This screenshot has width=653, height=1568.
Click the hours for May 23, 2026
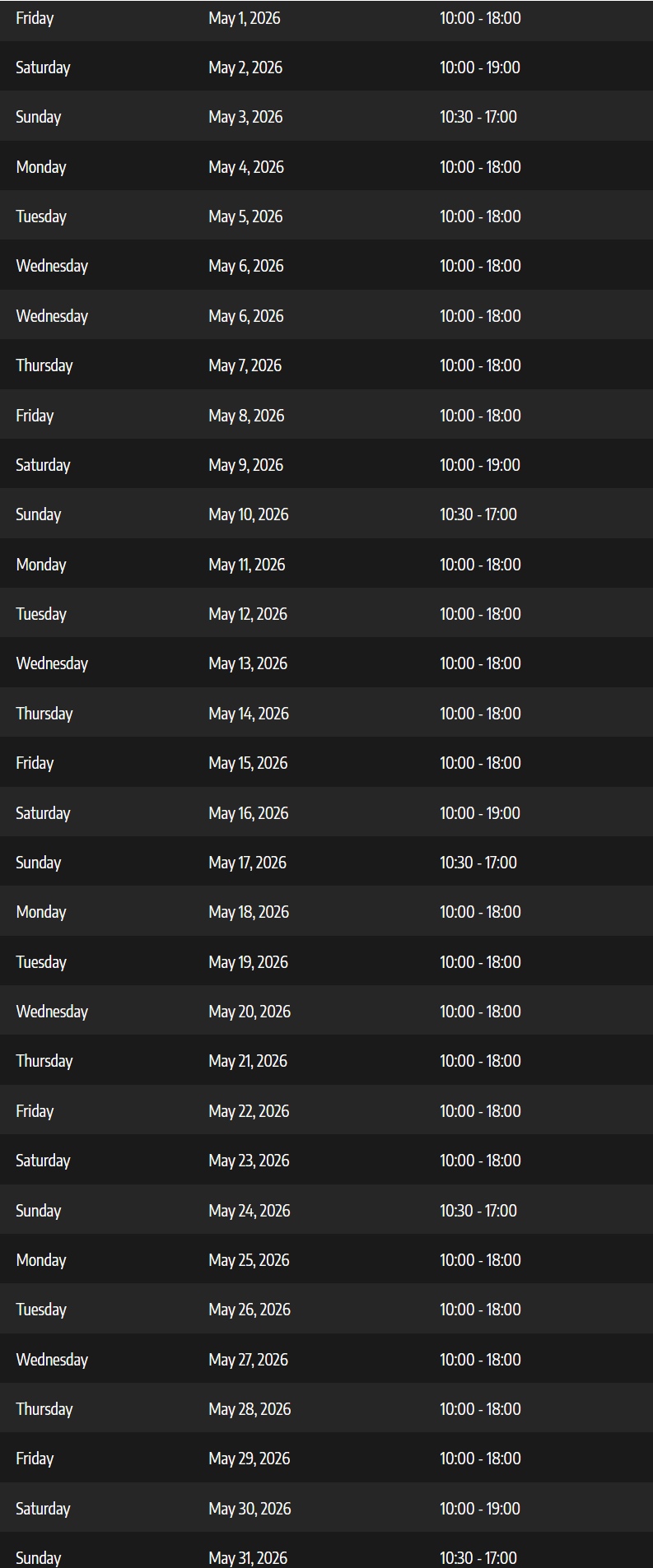(479, 1161)
